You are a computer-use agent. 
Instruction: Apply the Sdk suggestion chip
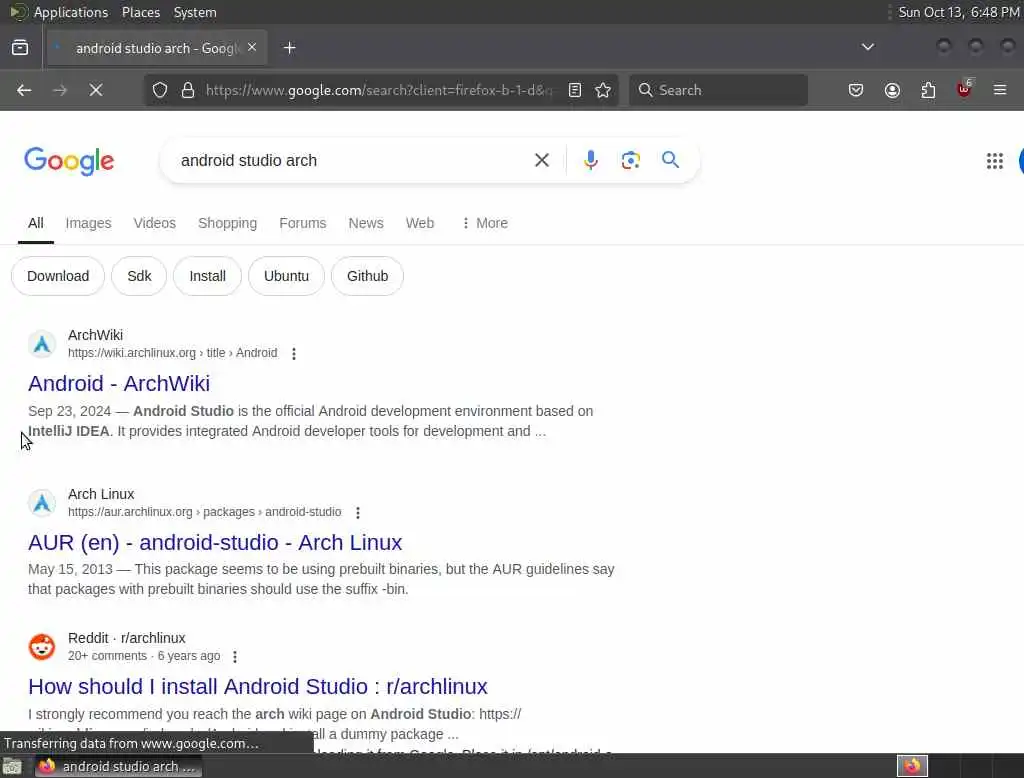click(139, 276)
